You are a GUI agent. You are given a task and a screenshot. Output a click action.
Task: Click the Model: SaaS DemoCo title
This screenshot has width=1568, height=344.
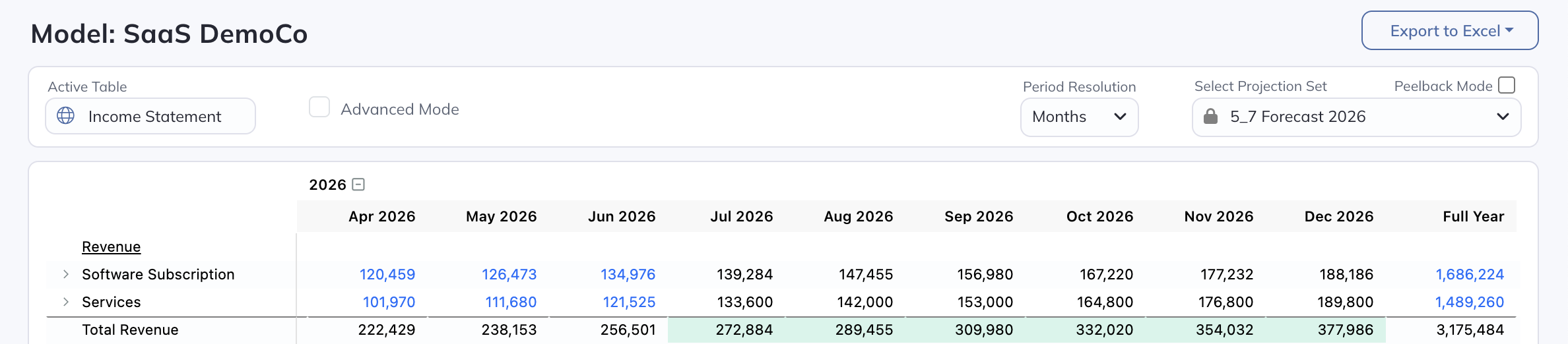point(169,34)
